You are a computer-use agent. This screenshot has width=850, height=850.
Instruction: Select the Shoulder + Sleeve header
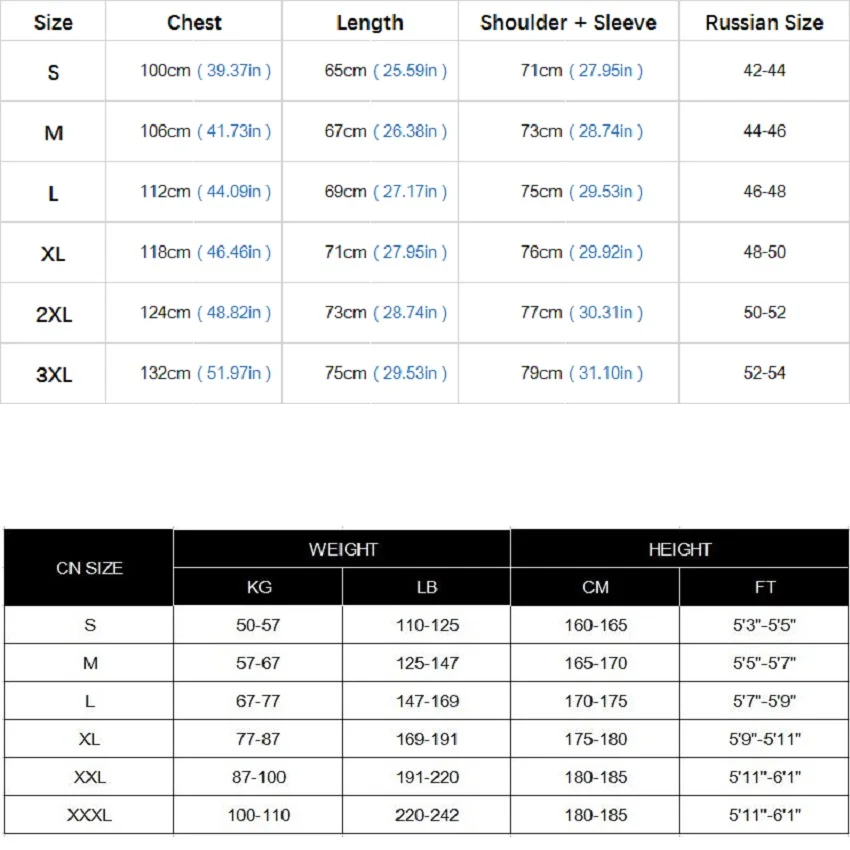pos(568,22)
